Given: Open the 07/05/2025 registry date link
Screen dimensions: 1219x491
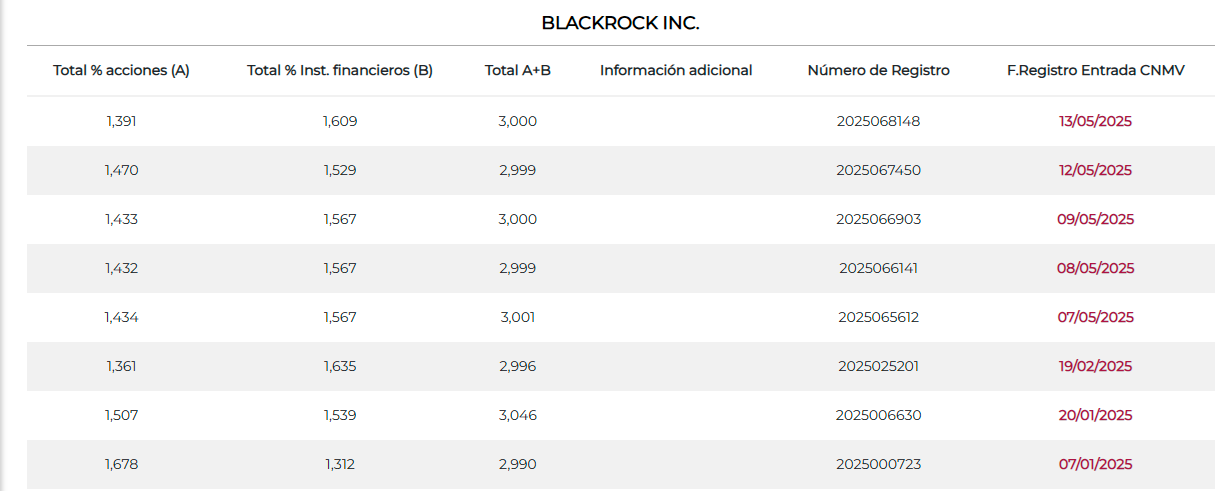Looking at the screenshot, I should 1095,317.
